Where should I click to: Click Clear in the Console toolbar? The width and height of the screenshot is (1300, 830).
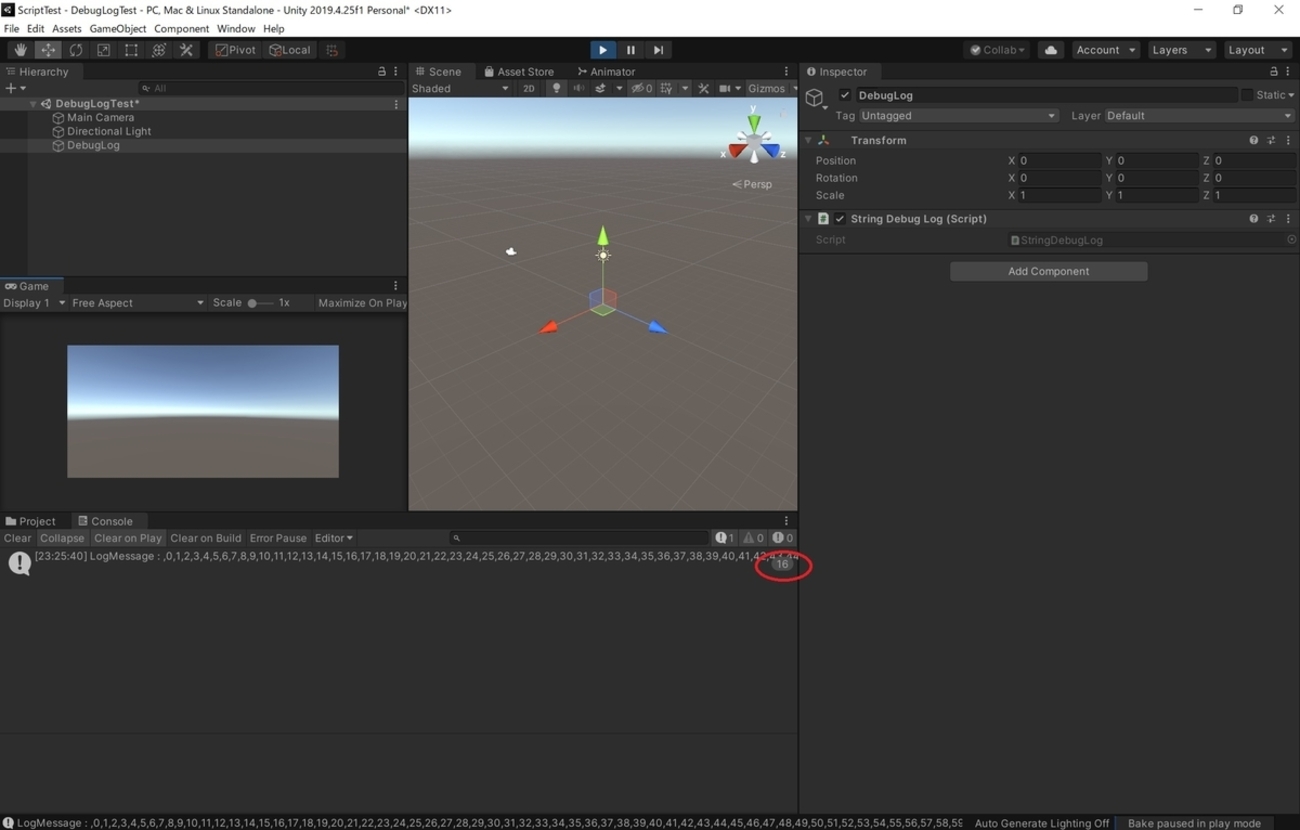tap(17, 538)
